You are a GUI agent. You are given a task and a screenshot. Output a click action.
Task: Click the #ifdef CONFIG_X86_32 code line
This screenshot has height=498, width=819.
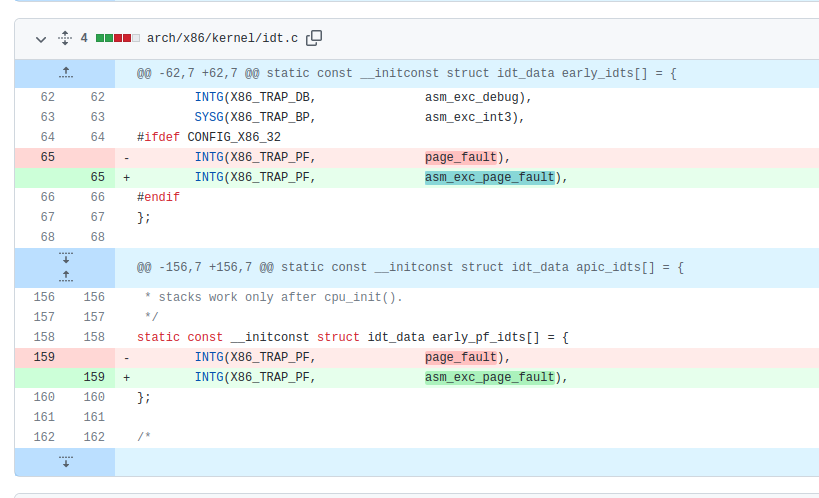tap(208, 137)
